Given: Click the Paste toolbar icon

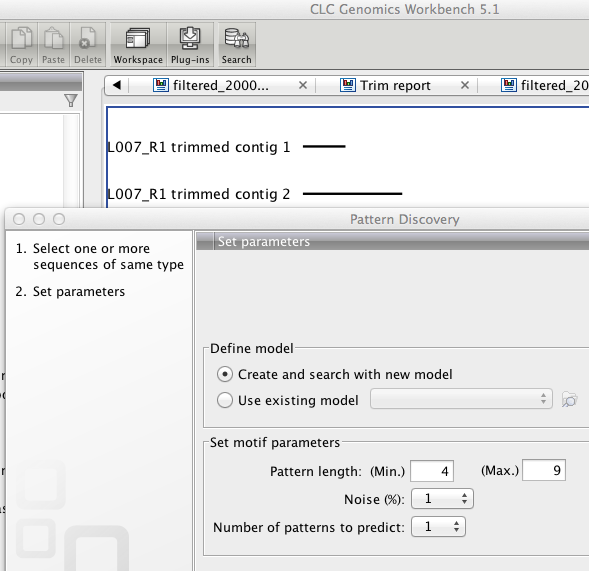Looking at the screenshot, I should tap(53, 45).
